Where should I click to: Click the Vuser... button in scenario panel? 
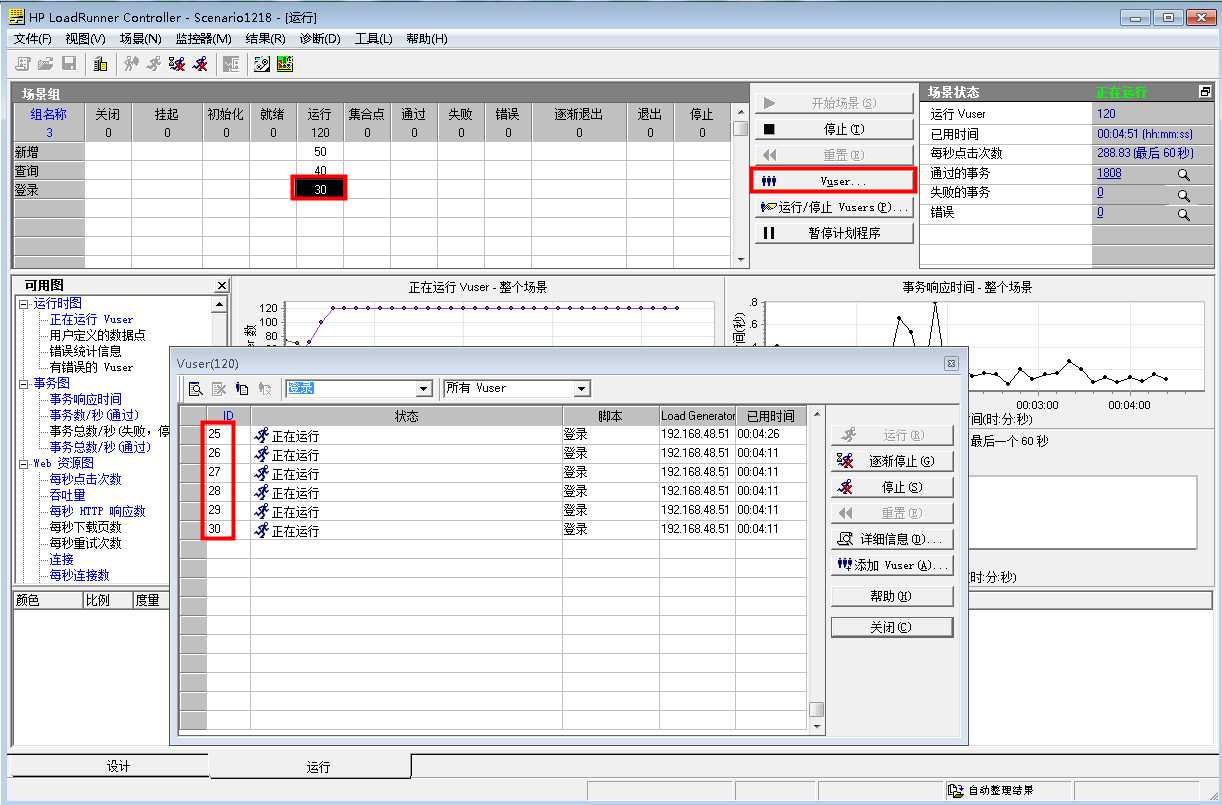(834, 181)
